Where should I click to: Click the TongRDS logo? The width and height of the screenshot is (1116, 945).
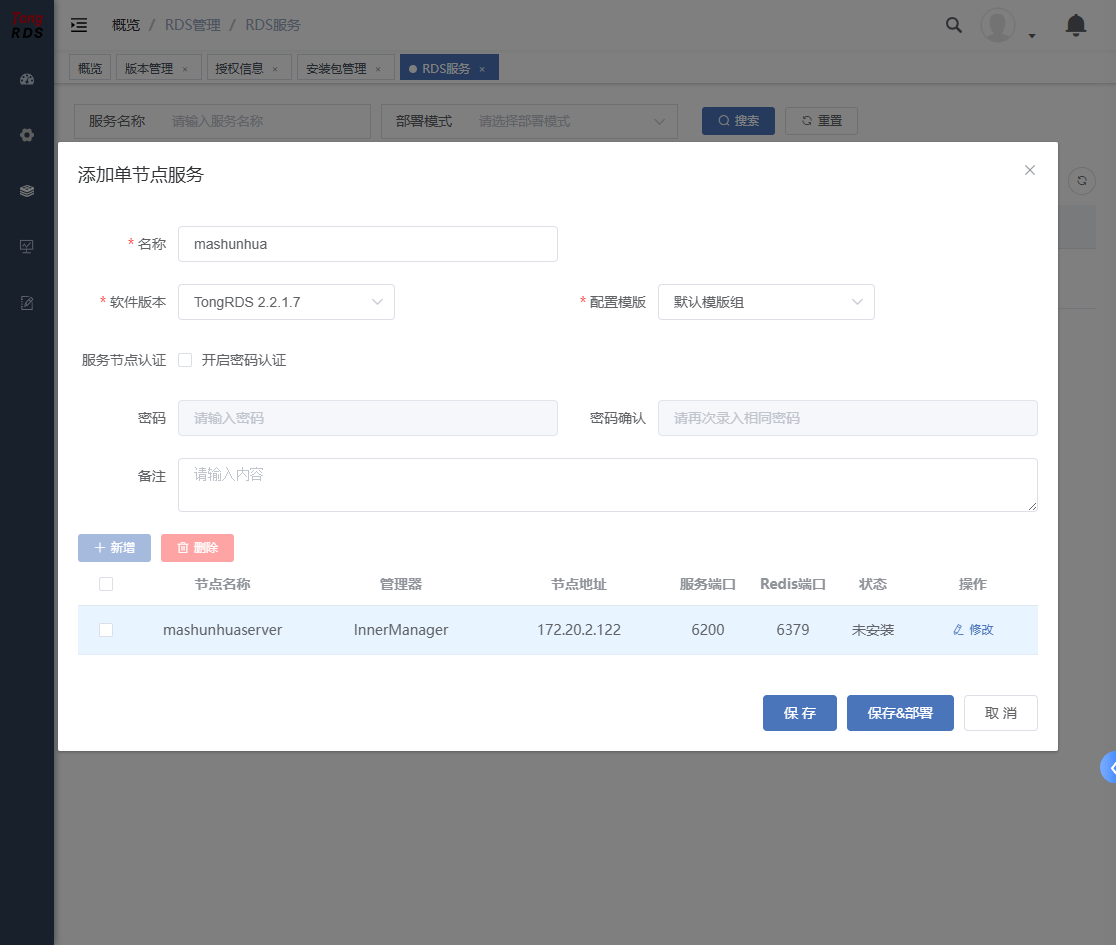[x=27, y=25]
